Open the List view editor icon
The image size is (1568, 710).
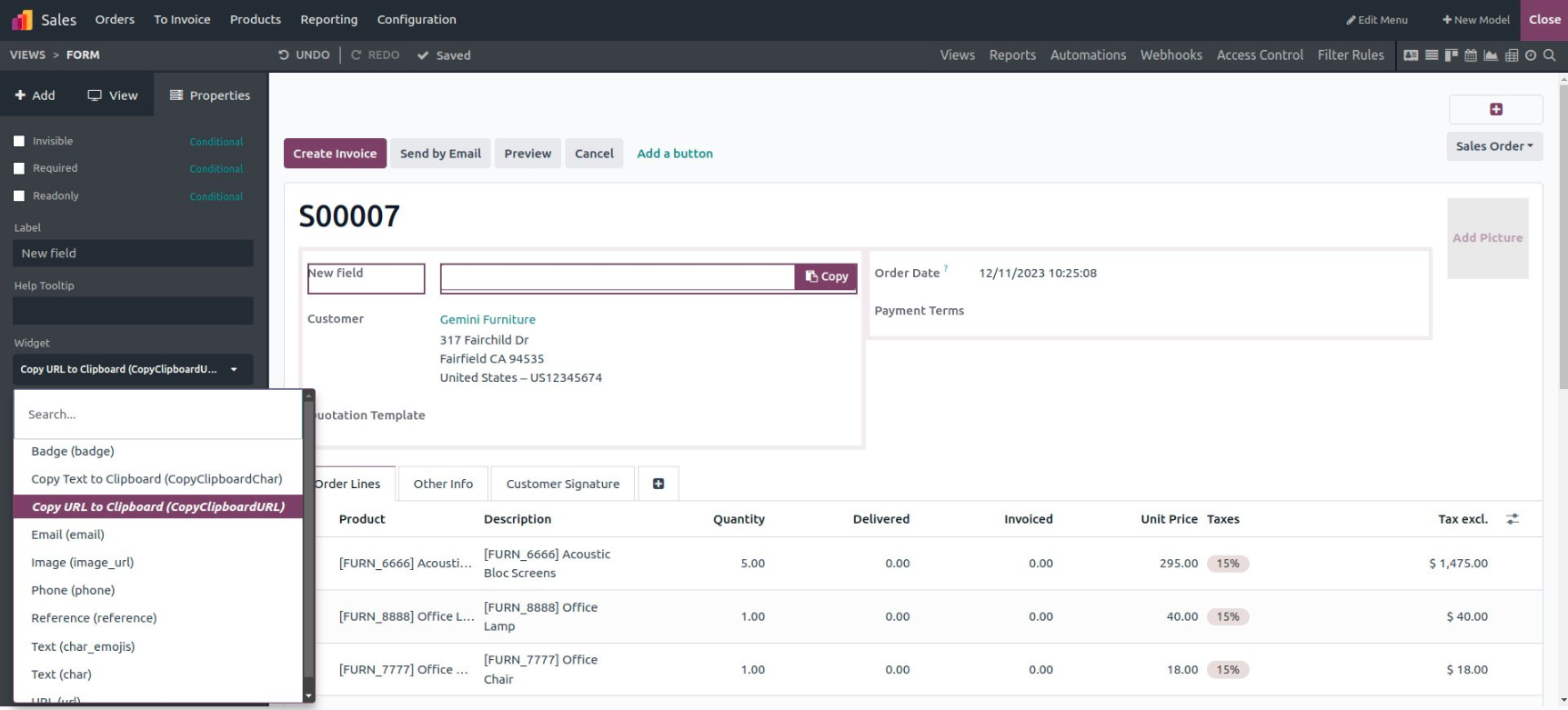pyautogui.click(x=1432, y=55)
